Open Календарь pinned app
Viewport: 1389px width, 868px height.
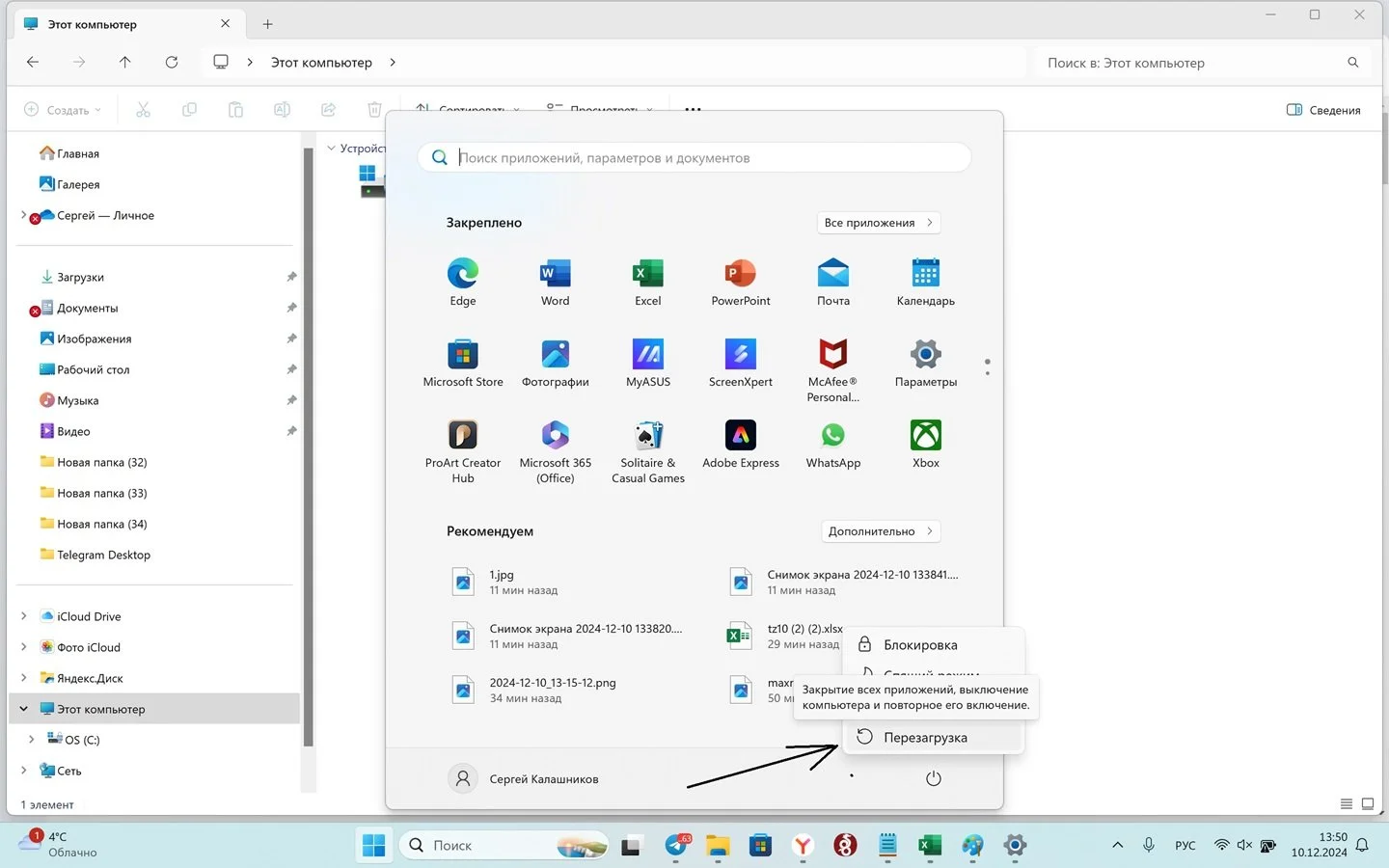point(925,282)
